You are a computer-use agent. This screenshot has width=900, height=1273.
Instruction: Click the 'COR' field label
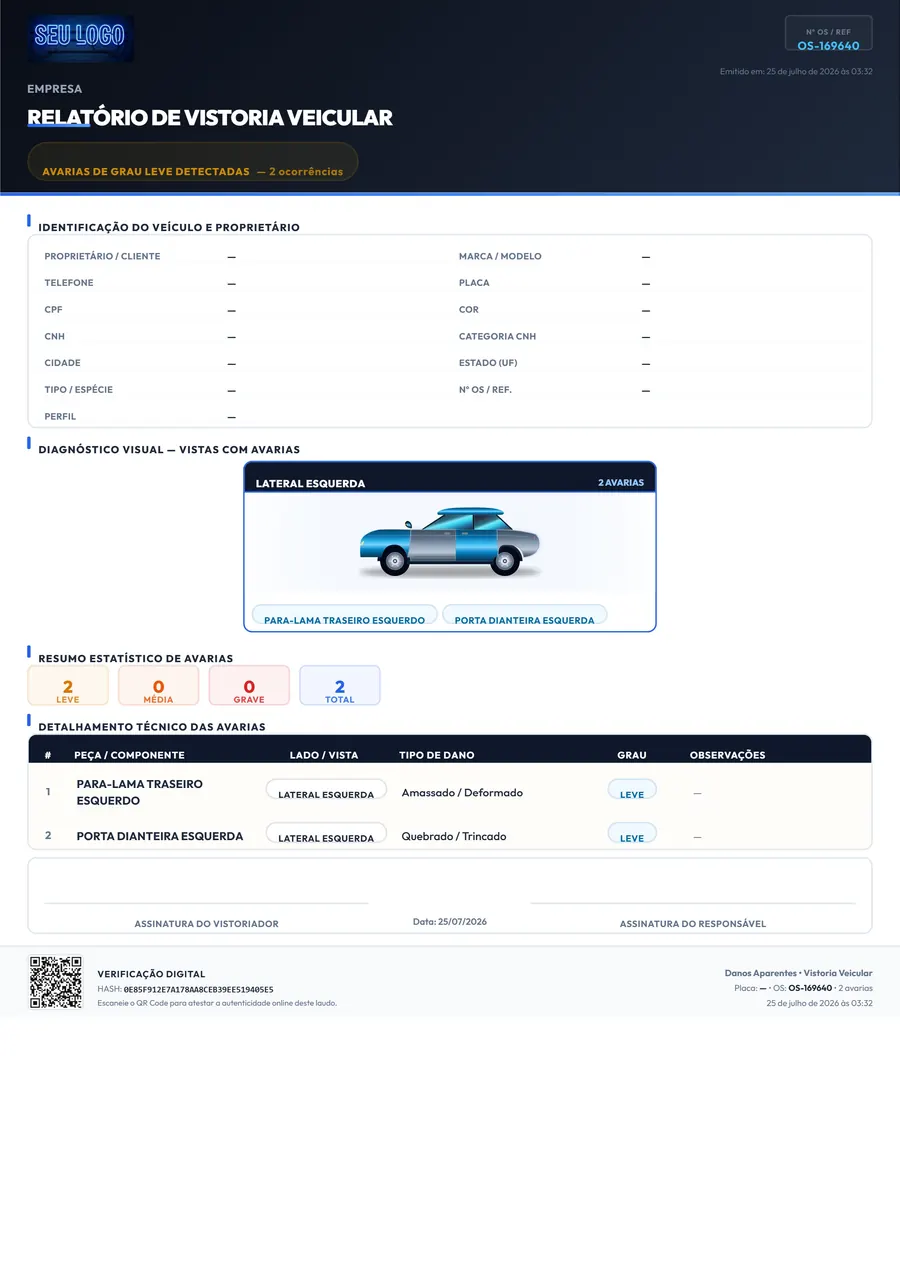[x=469, y=310]
